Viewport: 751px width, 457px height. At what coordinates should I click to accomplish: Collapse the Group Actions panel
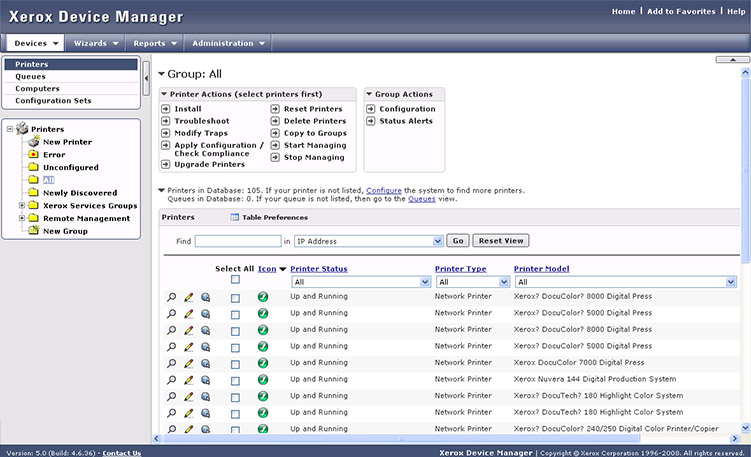click(x=369, y=94)
